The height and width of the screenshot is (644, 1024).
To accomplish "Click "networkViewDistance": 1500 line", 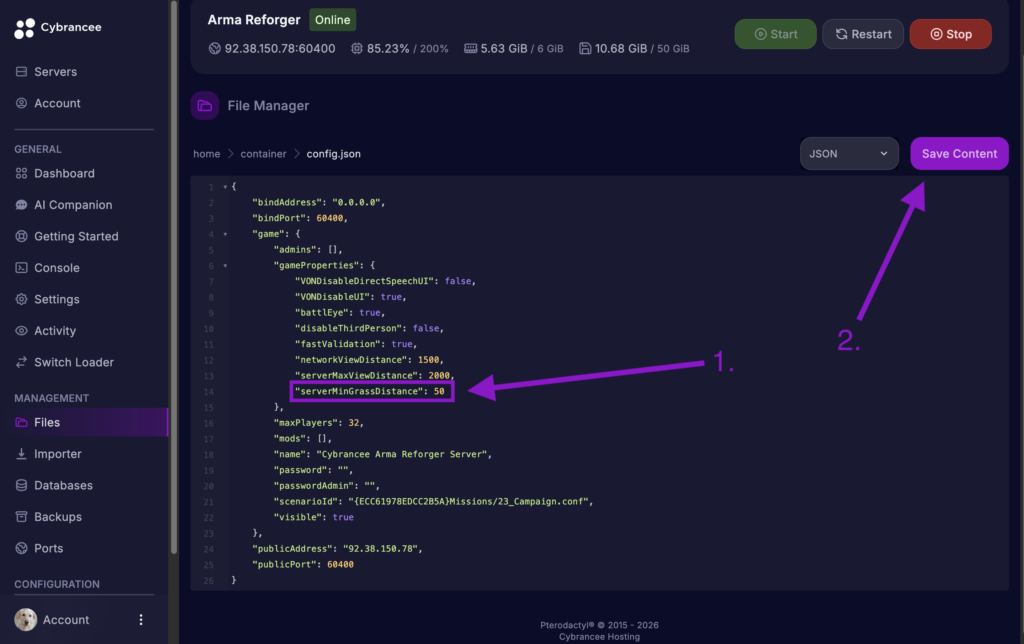I will pyautogui.click(x=370, y=360).
